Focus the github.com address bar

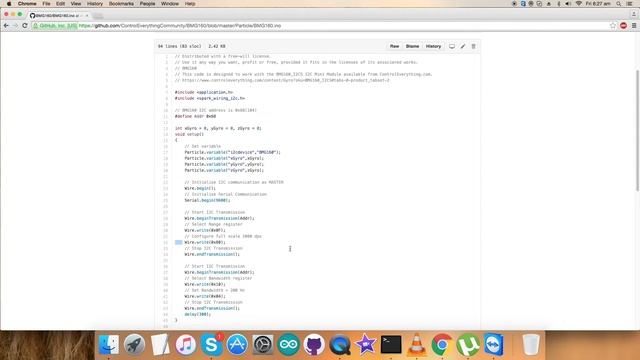click(322, 25)
